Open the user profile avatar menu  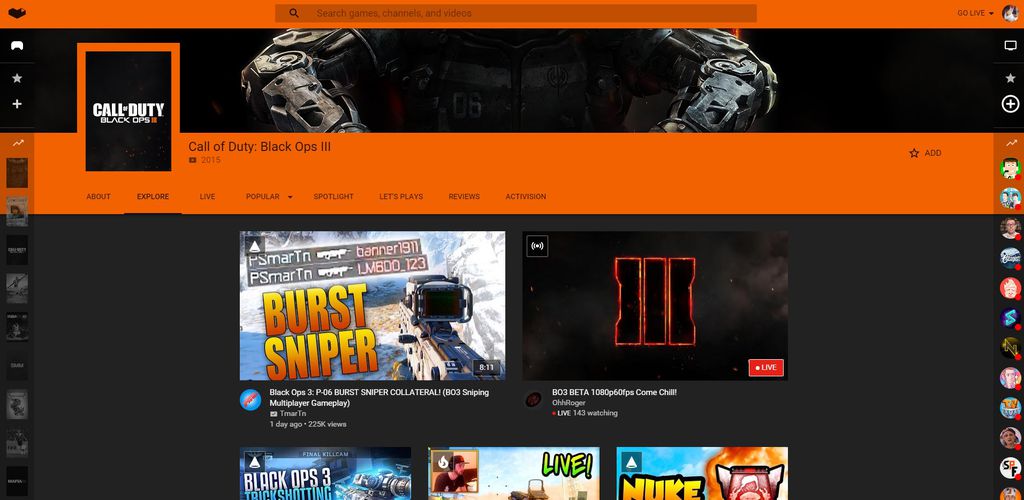tap(1010, 13)
